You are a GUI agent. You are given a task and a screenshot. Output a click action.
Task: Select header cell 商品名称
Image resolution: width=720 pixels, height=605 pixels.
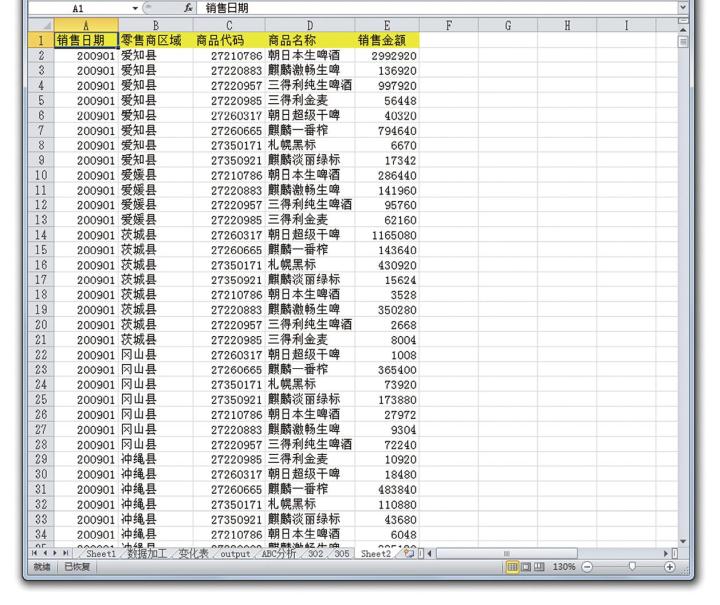(310, 40)
